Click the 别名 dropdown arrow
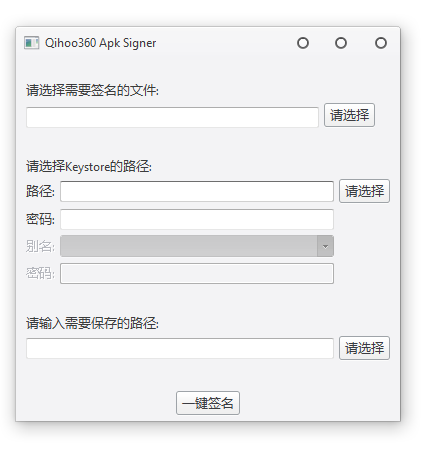 (325, 246)
